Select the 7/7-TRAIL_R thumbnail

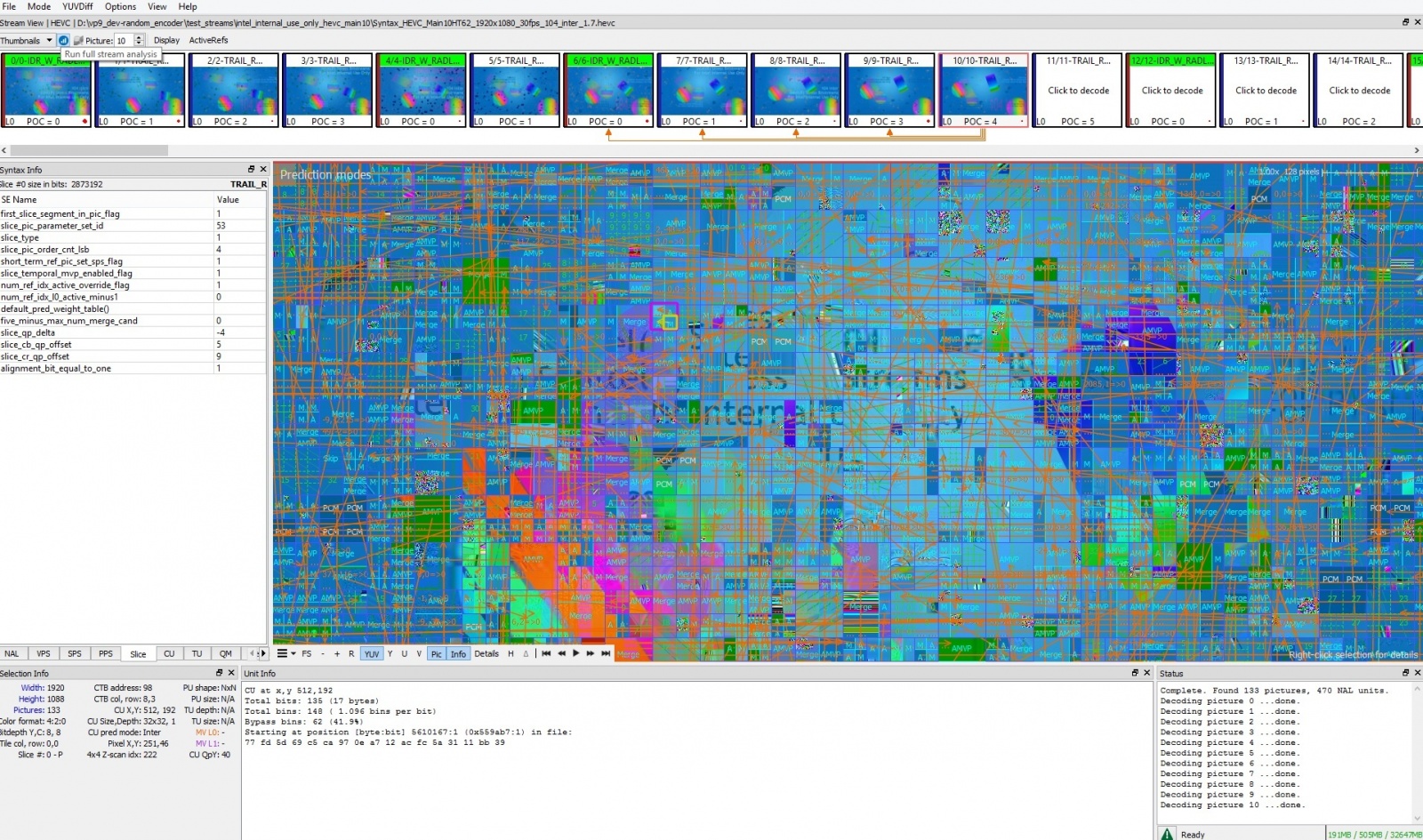tap(703, 90)
